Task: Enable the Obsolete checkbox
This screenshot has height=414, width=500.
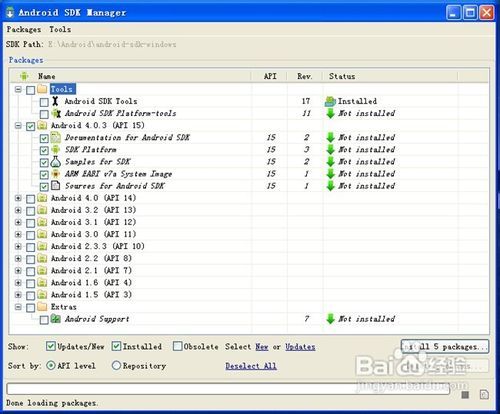Action: (x=177, y=346)
